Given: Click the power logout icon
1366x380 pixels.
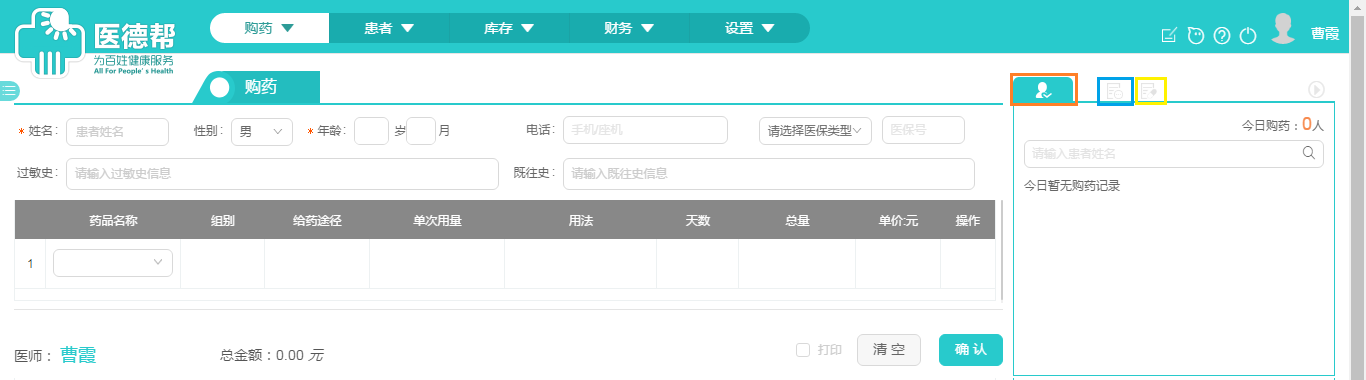Looking at the screenshot, I should 1247,36.
